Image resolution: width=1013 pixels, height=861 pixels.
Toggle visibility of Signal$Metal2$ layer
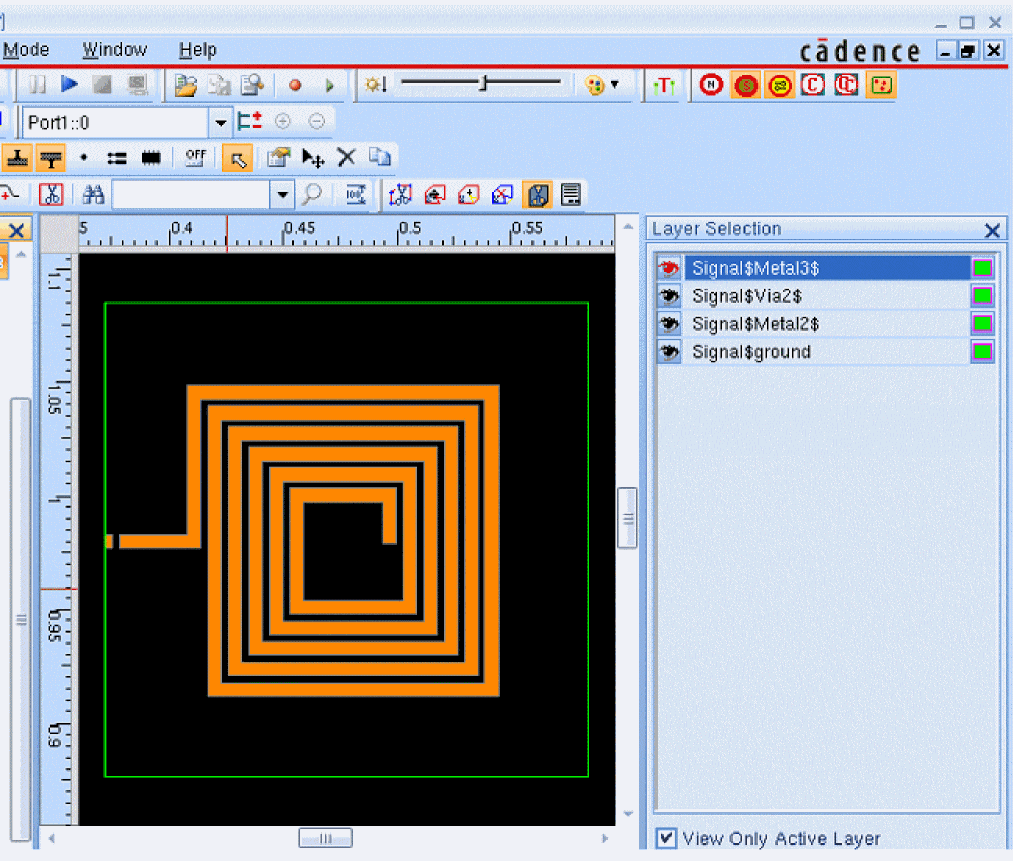point(669,324)
